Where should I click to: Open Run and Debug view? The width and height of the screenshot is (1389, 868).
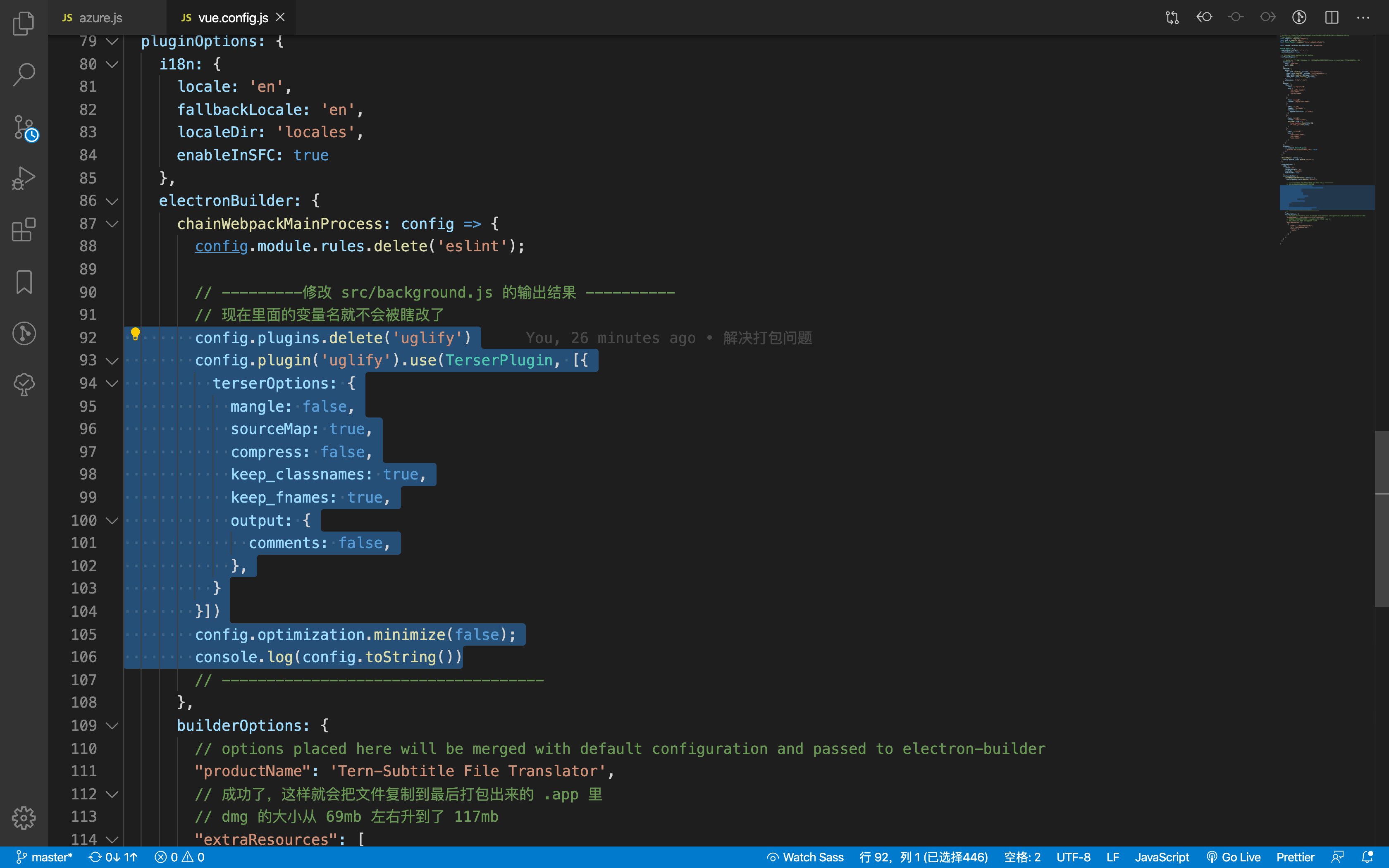point(24,179)
